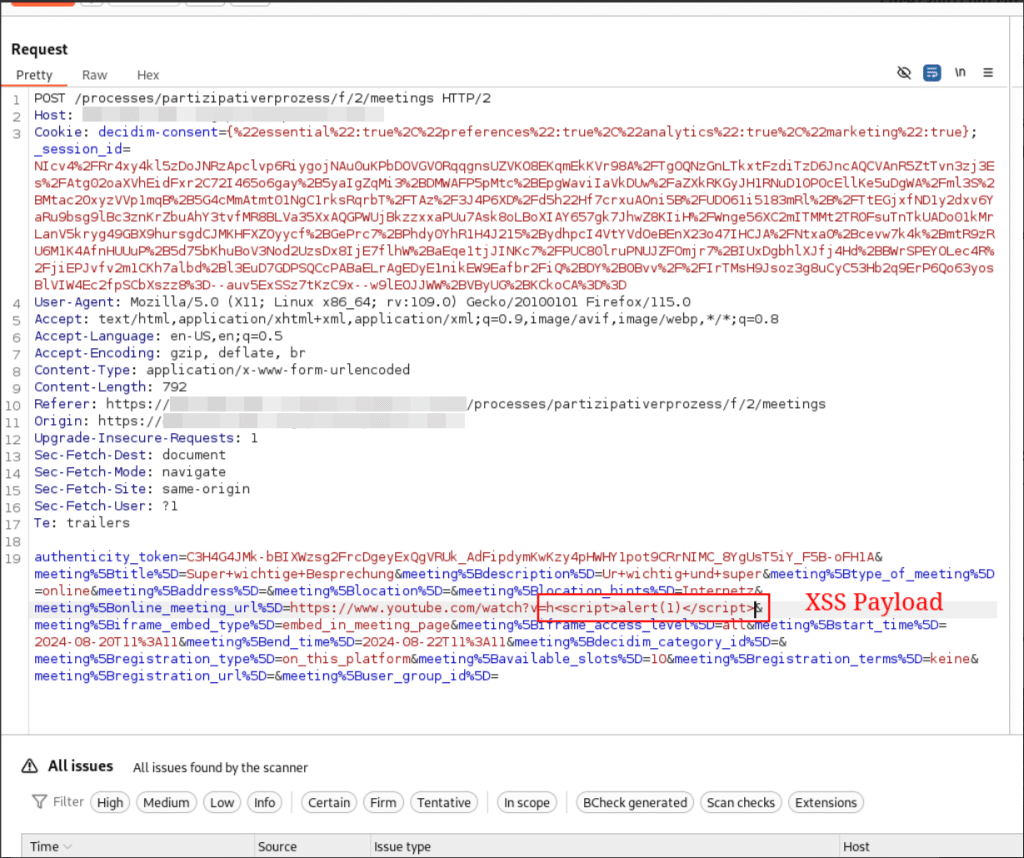Toggle the High severity filter
This screenshot has height=858, width=1024.
110,802
